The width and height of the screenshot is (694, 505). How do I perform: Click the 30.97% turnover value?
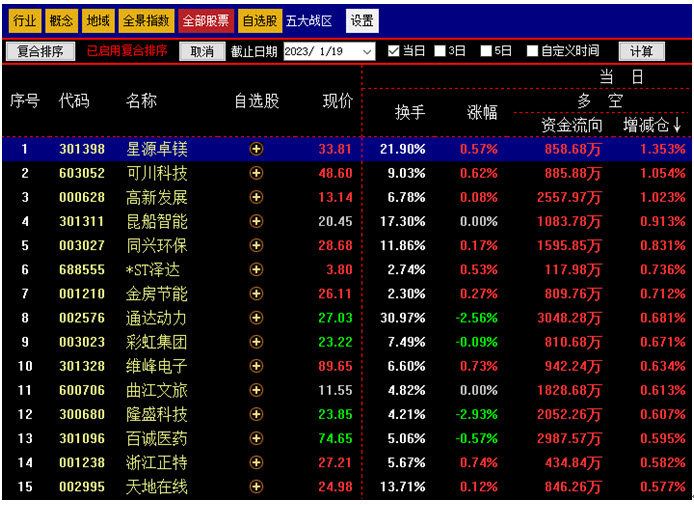[403, 318]
